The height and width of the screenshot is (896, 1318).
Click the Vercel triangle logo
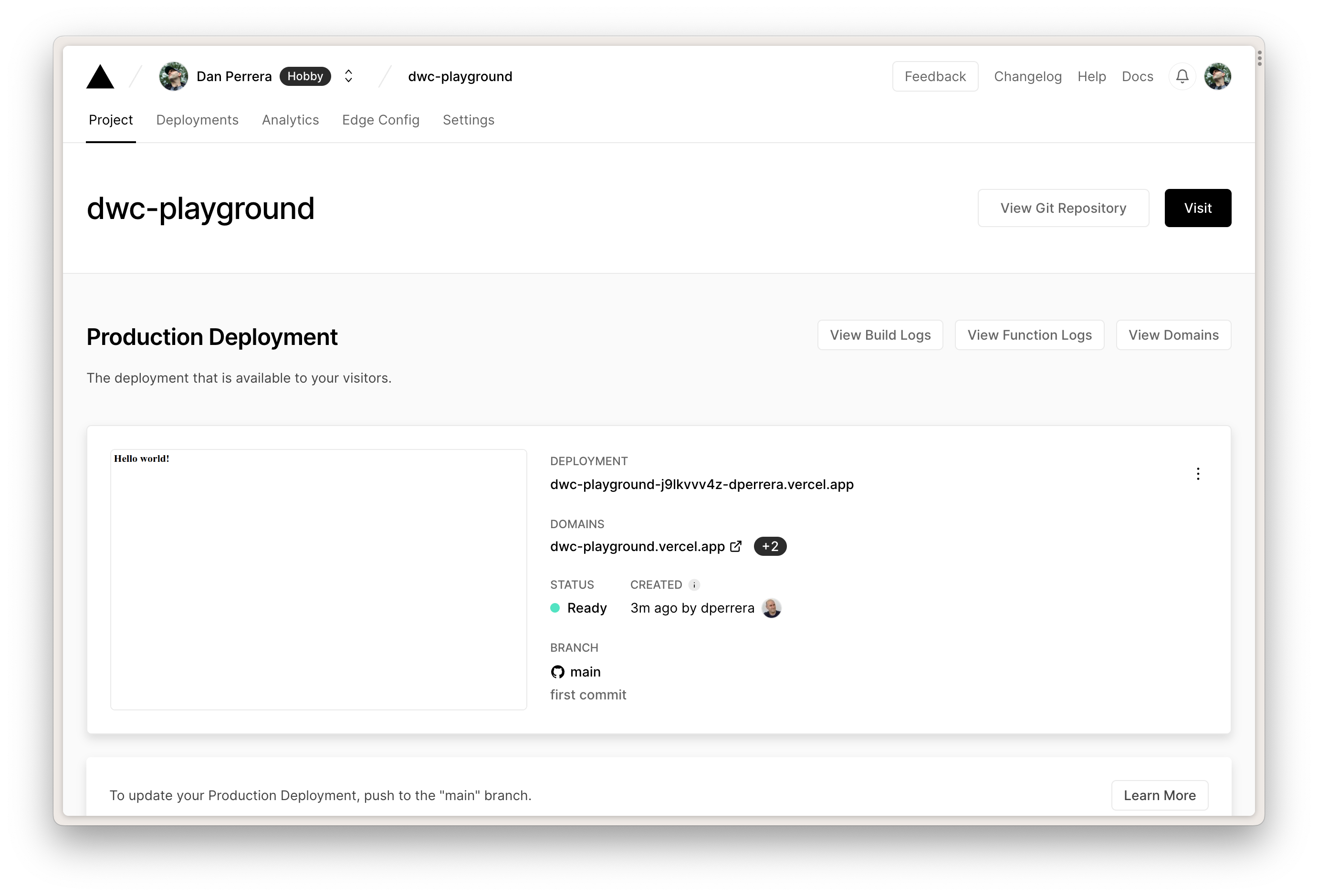[100, 77]
